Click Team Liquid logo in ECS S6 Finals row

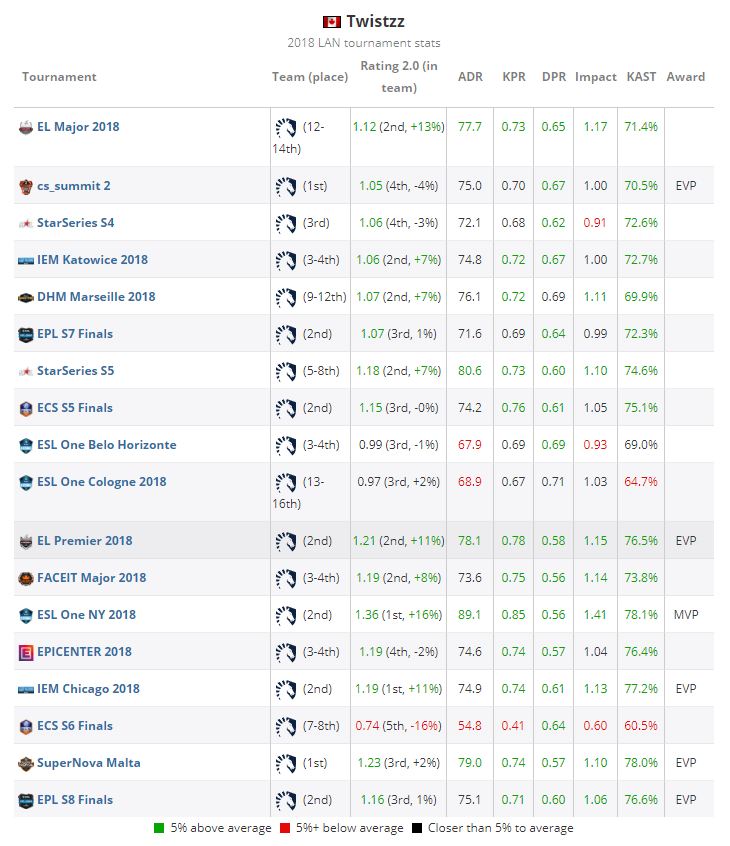[x=286, y=727]
